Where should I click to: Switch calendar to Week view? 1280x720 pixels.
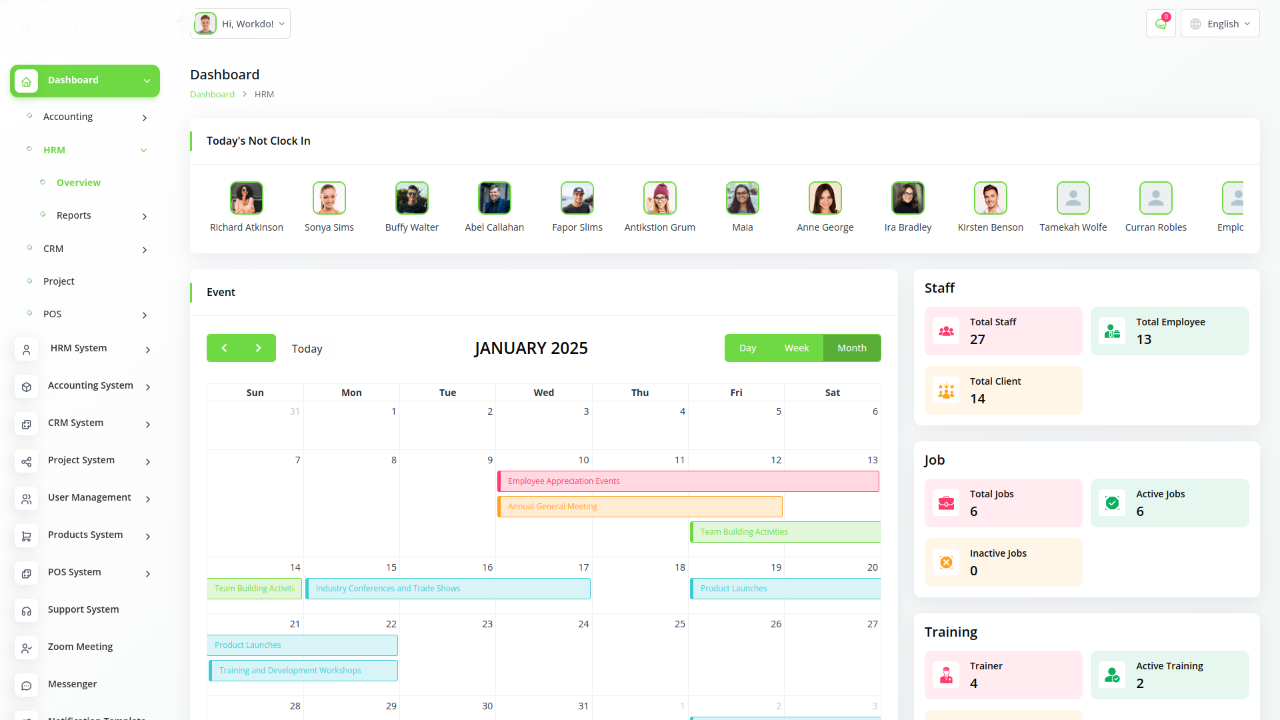coord(797,348)
